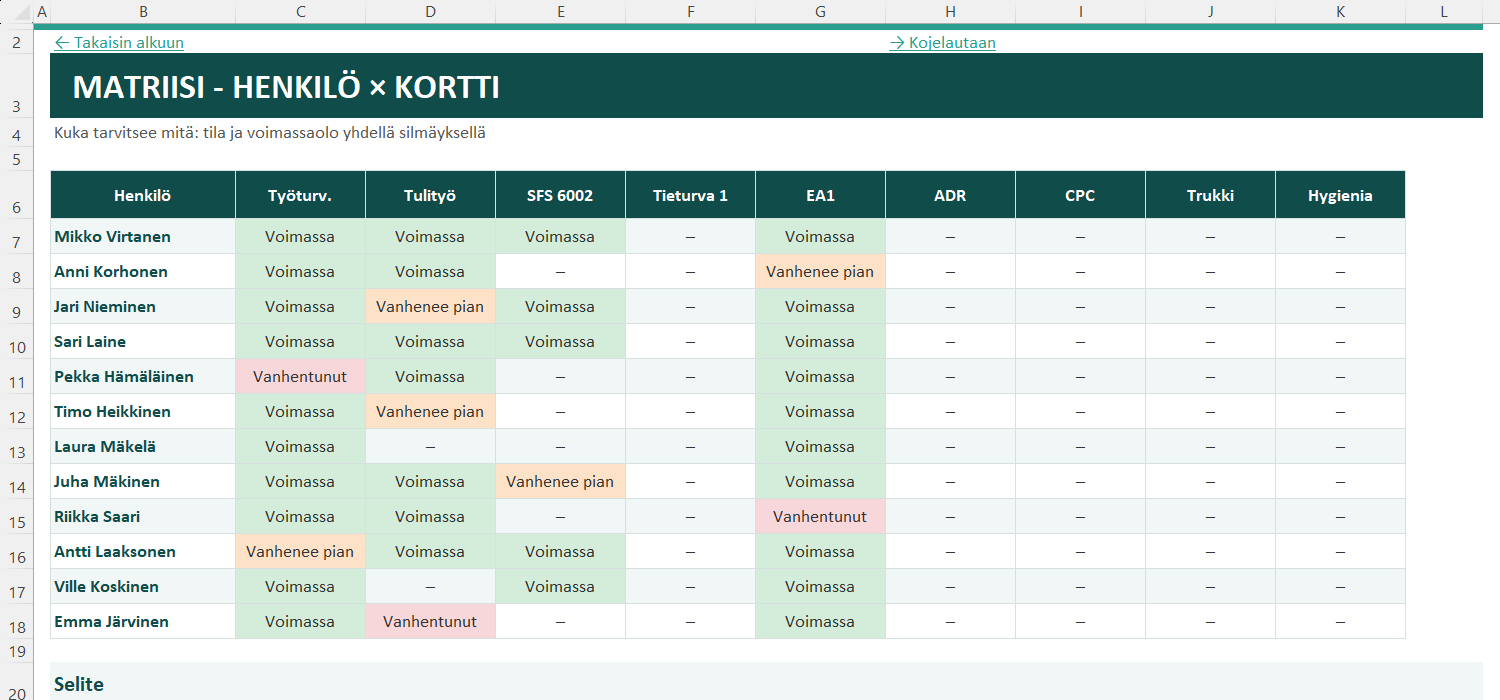Select the 'Tieturva 1' header cell

(691, 195)
